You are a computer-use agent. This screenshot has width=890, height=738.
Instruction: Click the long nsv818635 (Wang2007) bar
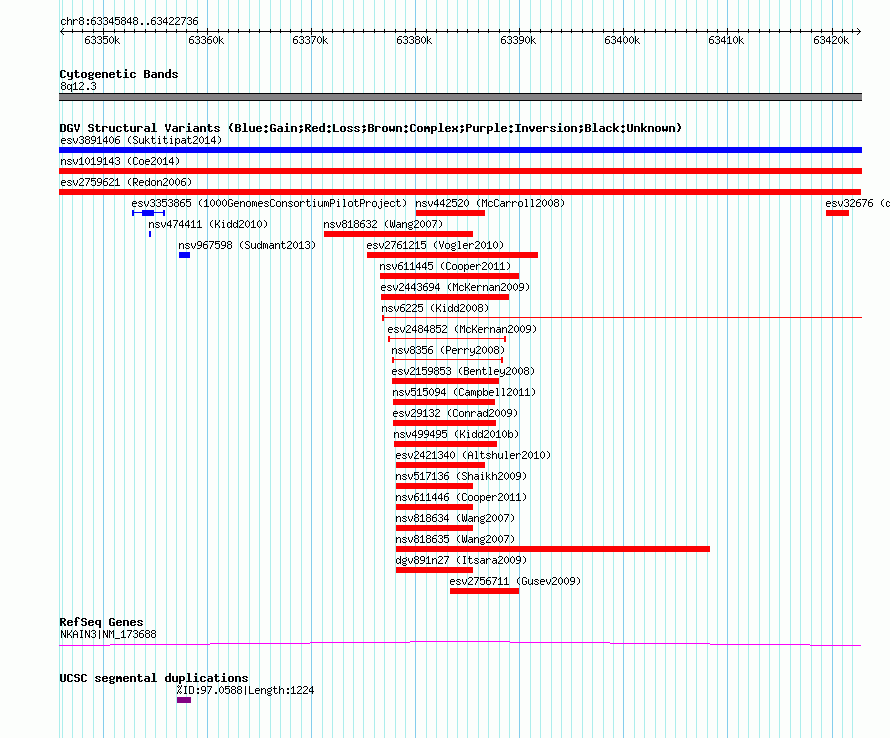[x=553, y=549]
